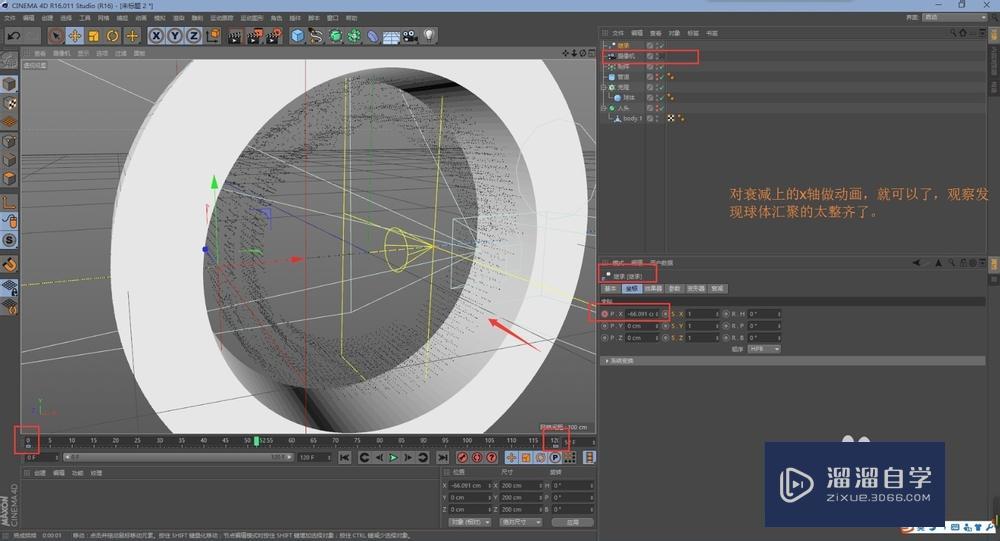Viewport: 1000px width, 541px height.
Task: Select the 基本 tab in Attributes
Action: [x=610, y=288]
